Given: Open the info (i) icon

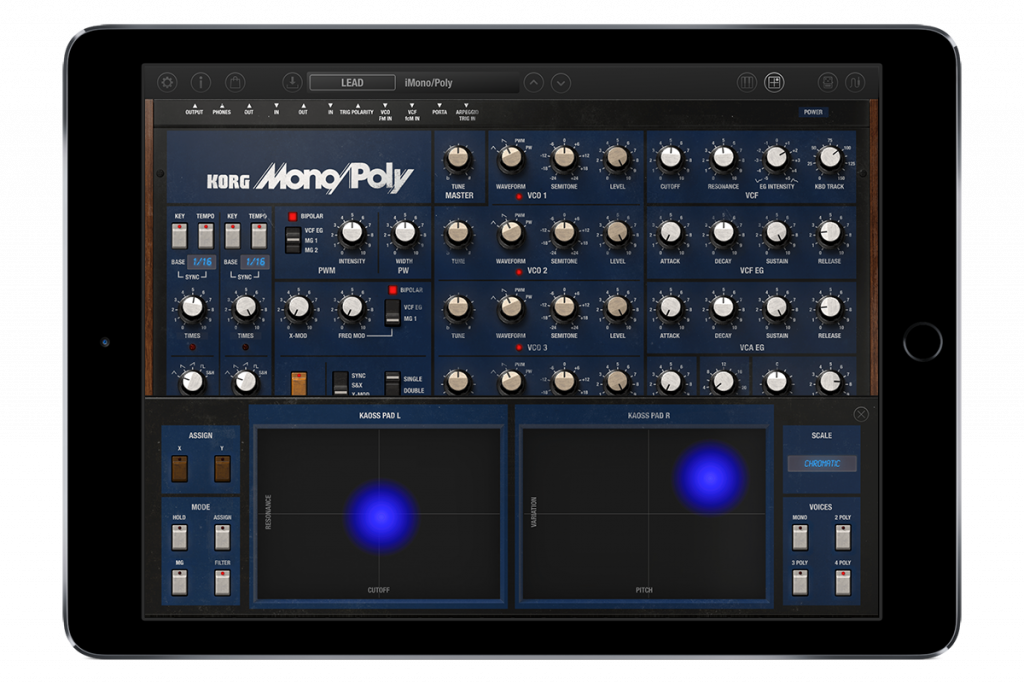Looking at the screenshot, I should pos(200,82).
